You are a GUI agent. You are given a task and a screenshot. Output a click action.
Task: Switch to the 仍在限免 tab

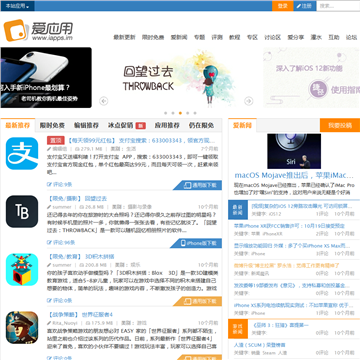[201, 126]
